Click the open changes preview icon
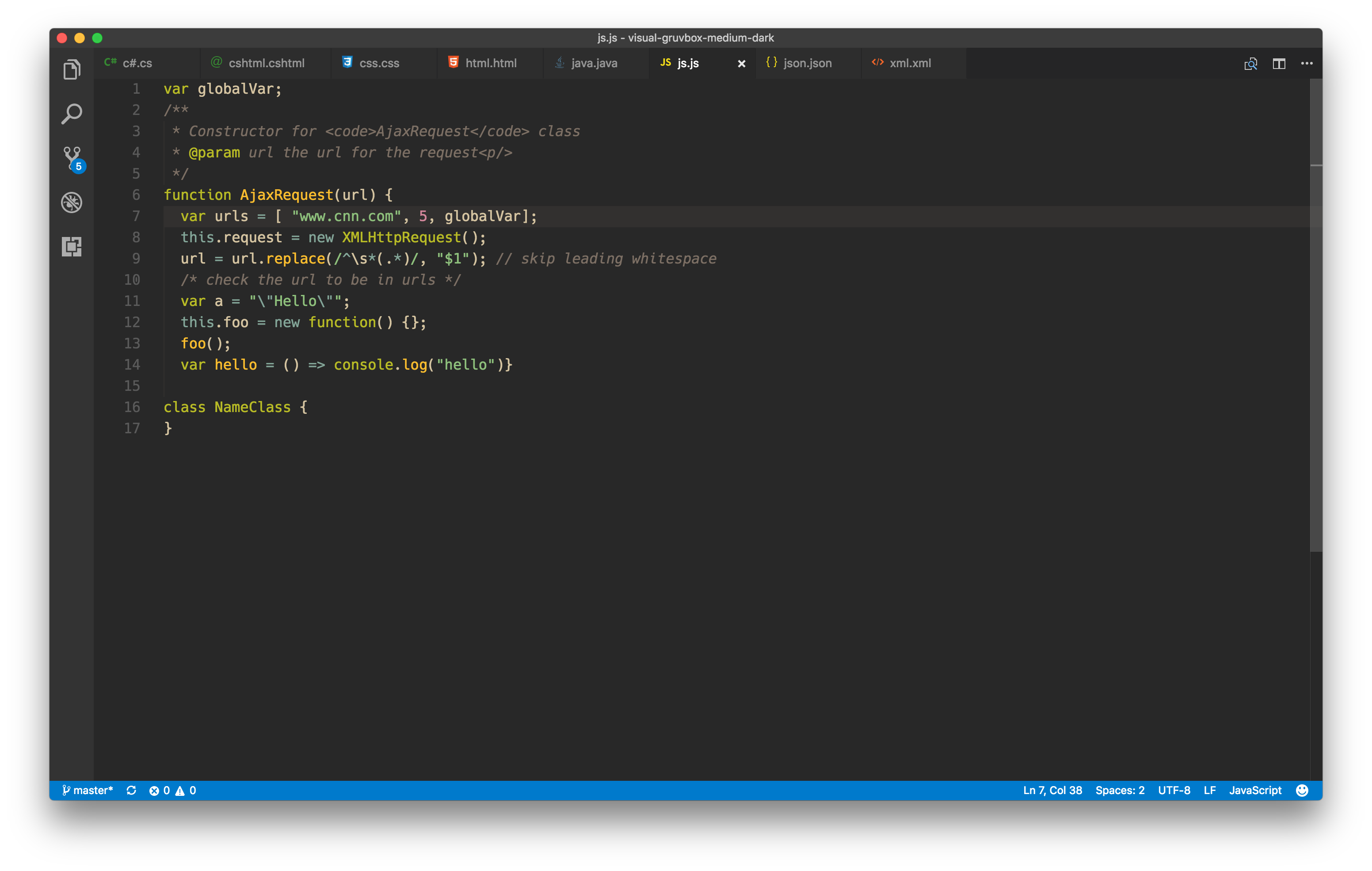 (1250, 63)
